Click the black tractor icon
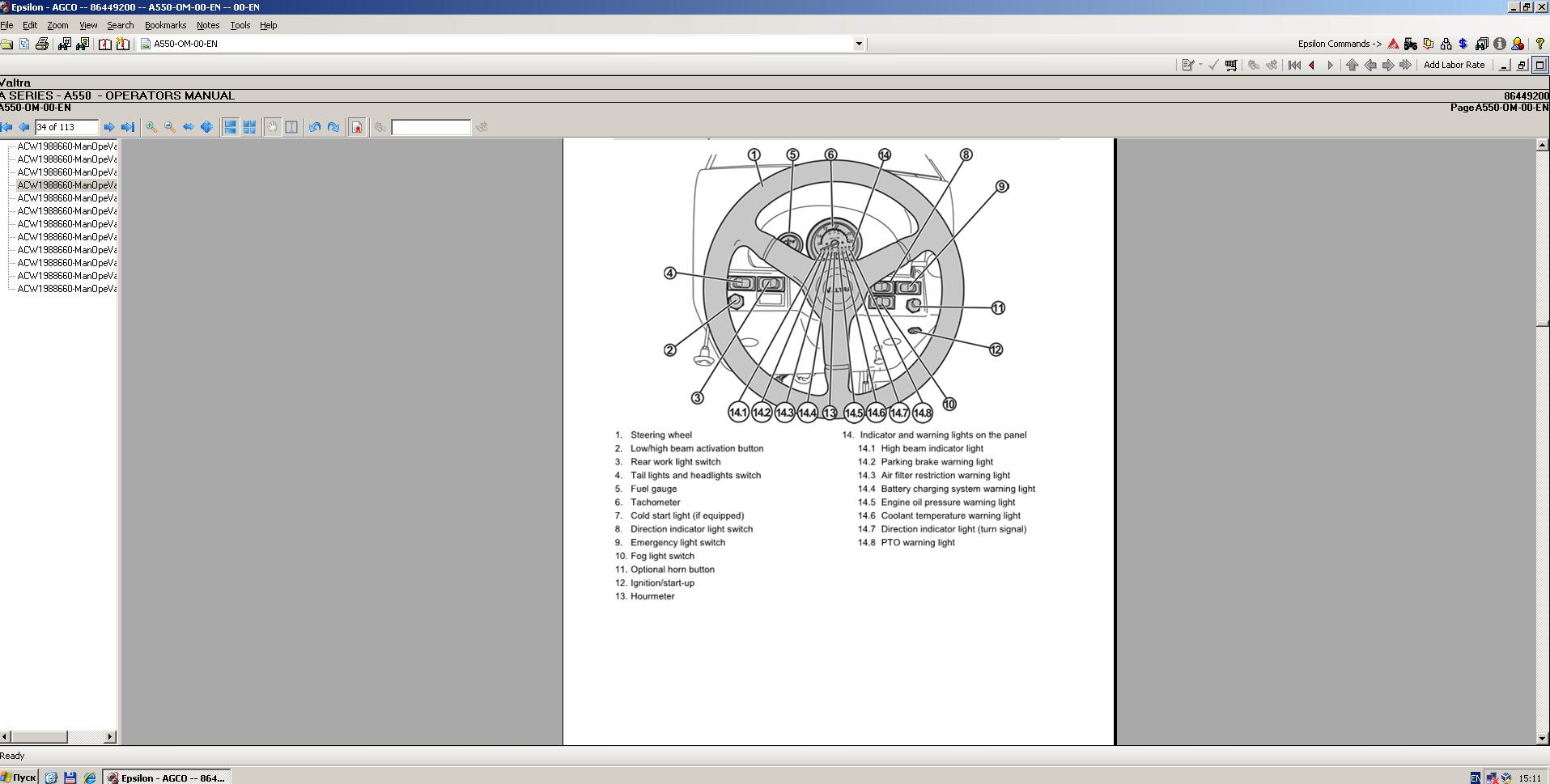This screenshot has height=784, width=1550. (x=1411, y=44)
